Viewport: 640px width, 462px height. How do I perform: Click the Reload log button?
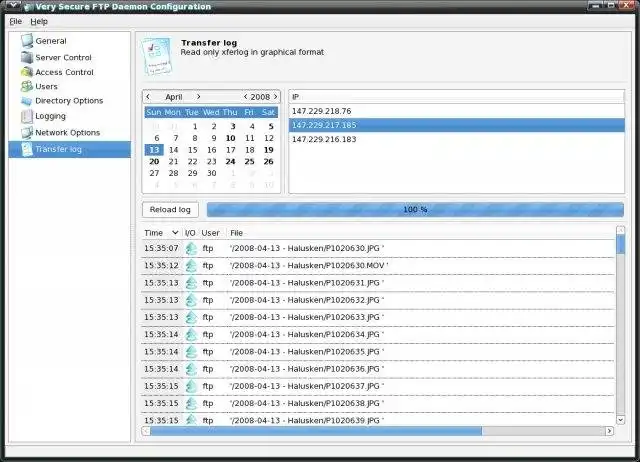(x=170, y=210)
